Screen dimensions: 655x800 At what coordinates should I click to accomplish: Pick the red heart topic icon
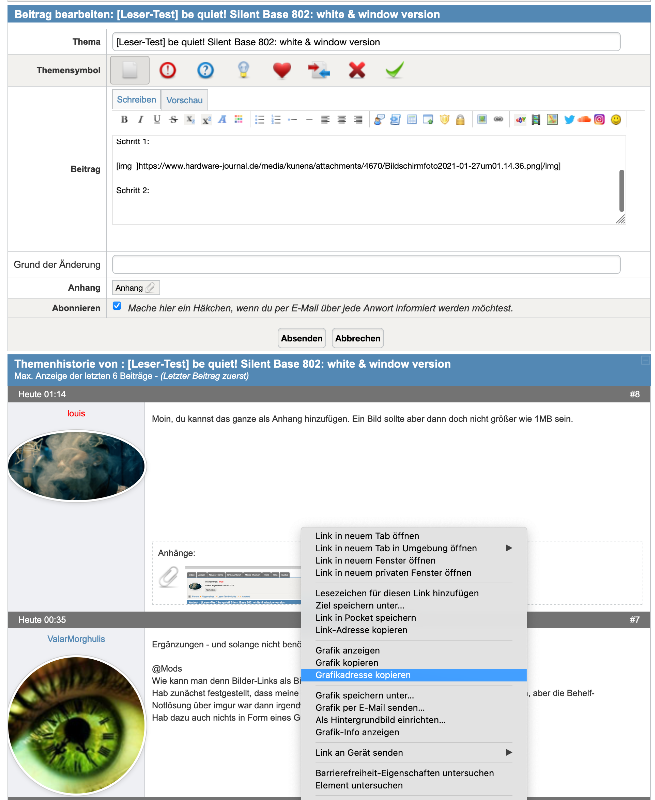tap(282, 70)
